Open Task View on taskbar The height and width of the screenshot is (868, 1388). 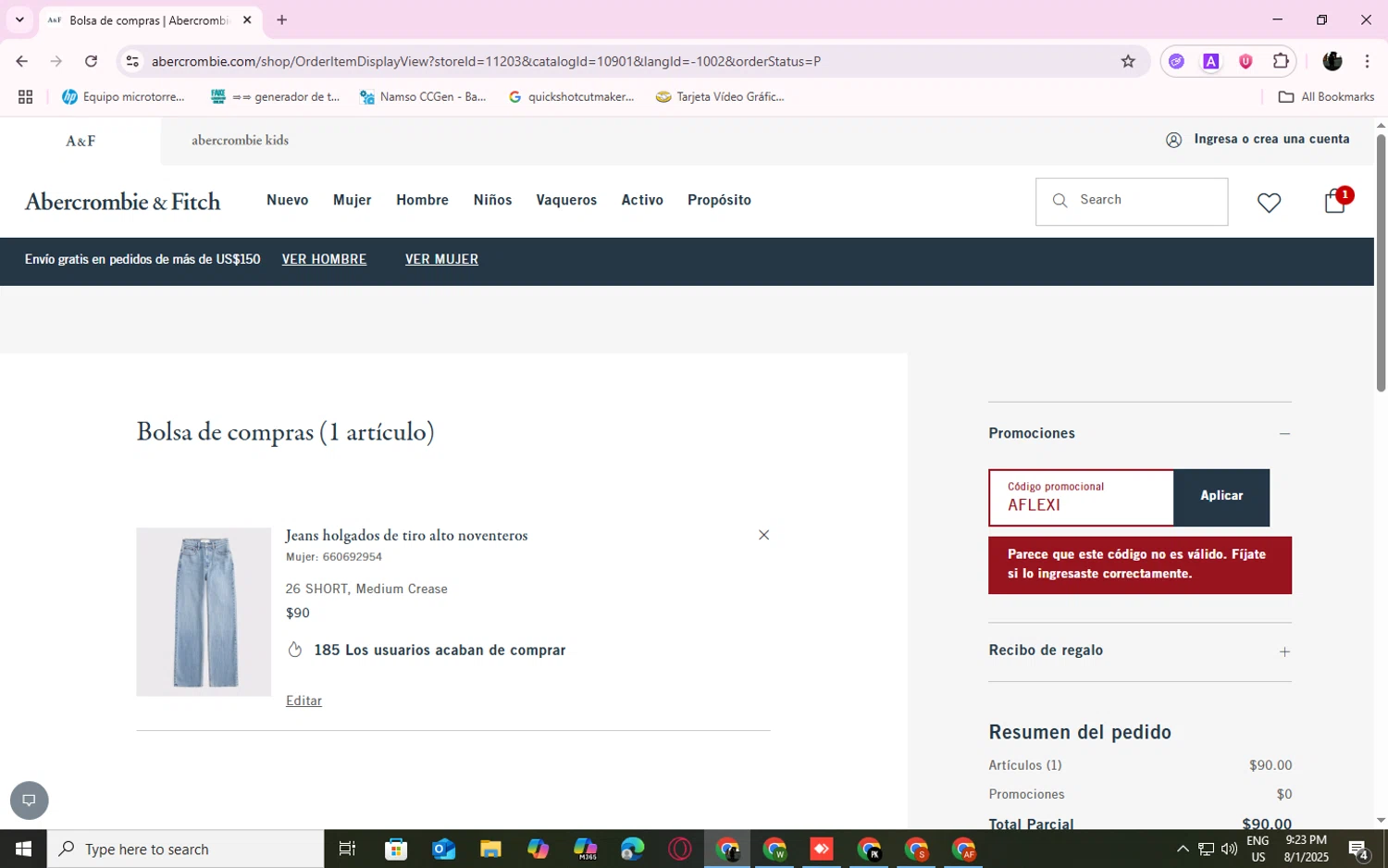pos(347,849)
